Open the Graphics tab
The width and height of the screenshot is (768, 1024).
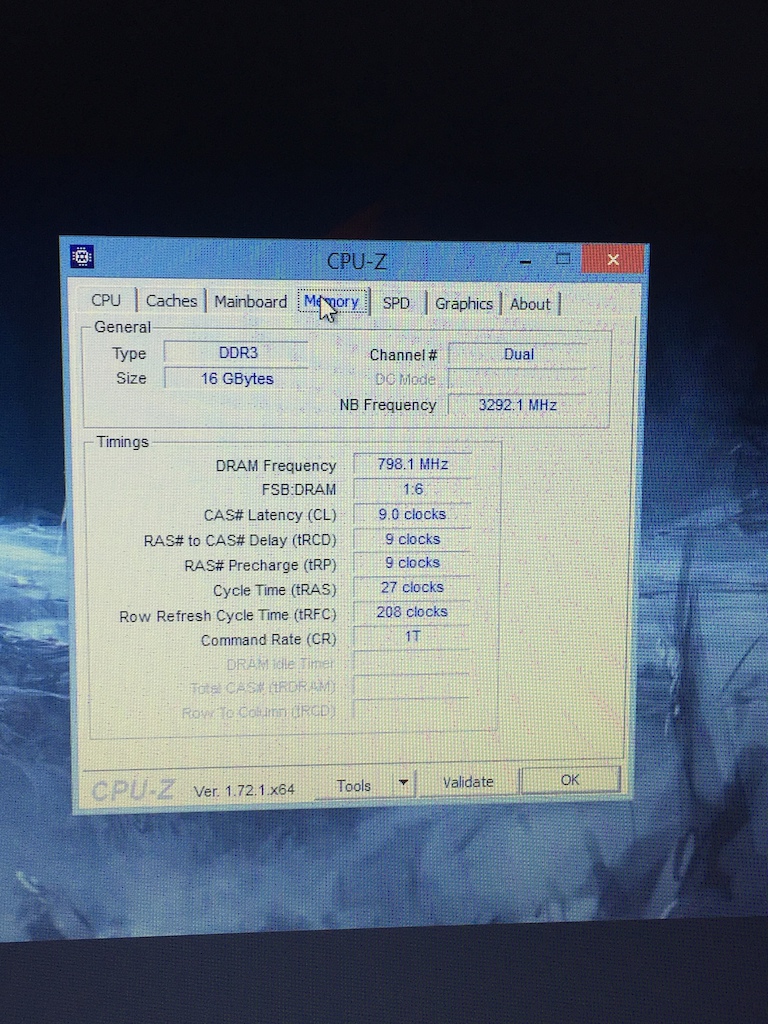pos(464,304)
